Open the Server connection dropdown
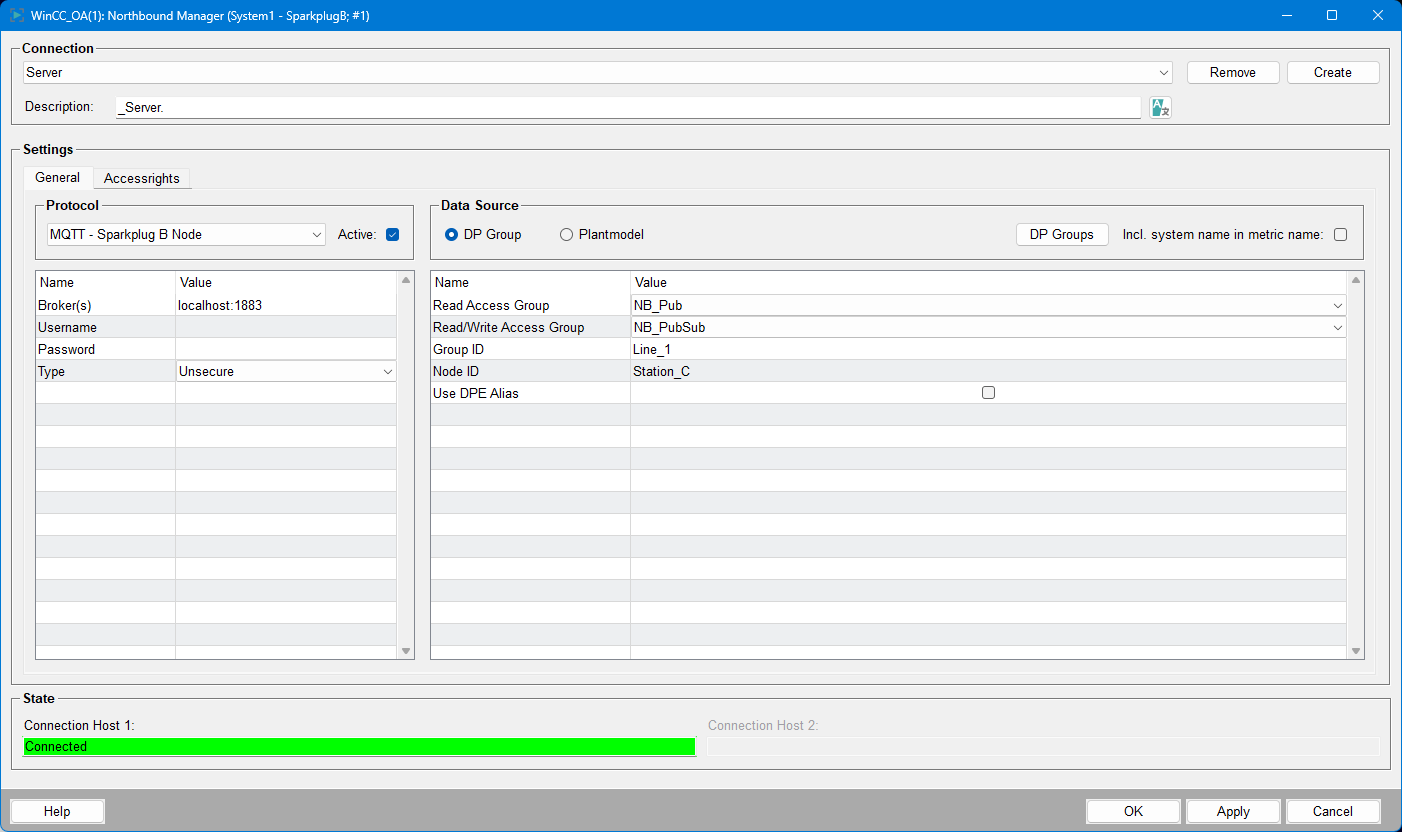 click(1164, 73)
